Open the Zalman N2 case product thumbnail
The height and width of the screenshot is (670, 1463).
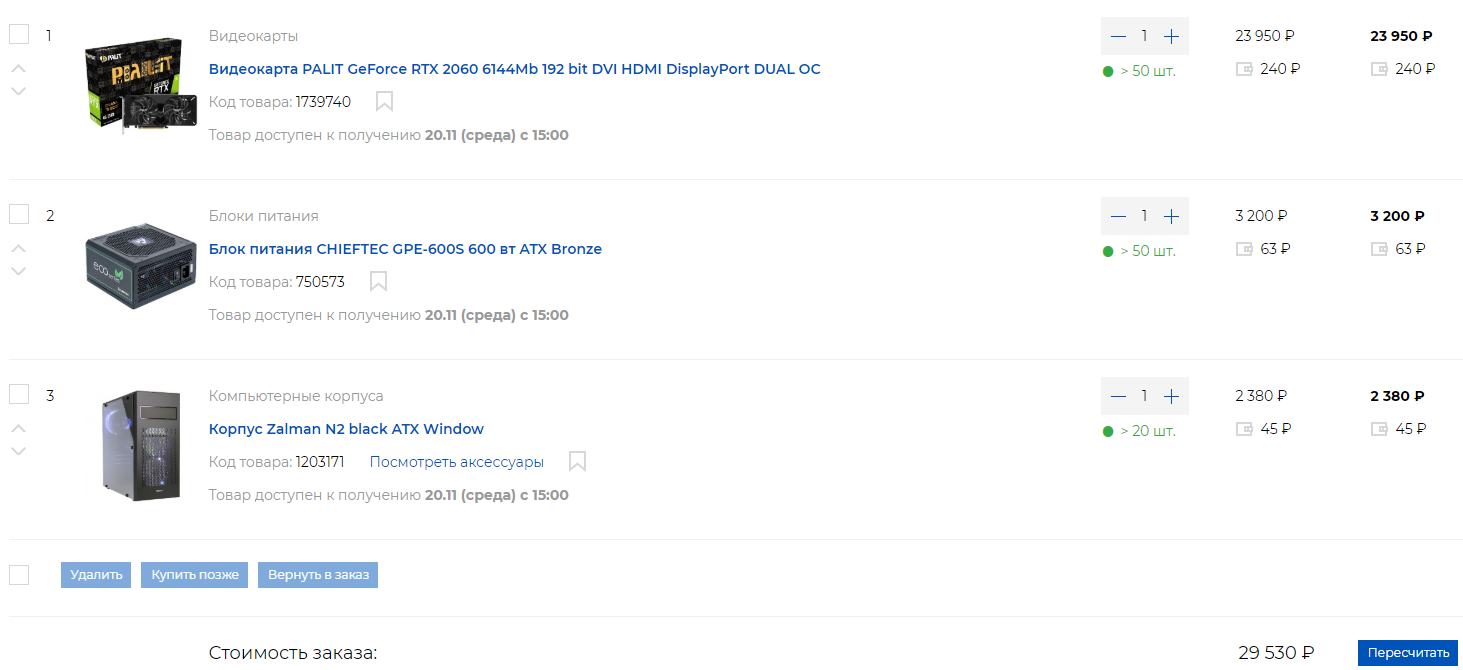tap(140, 445)
